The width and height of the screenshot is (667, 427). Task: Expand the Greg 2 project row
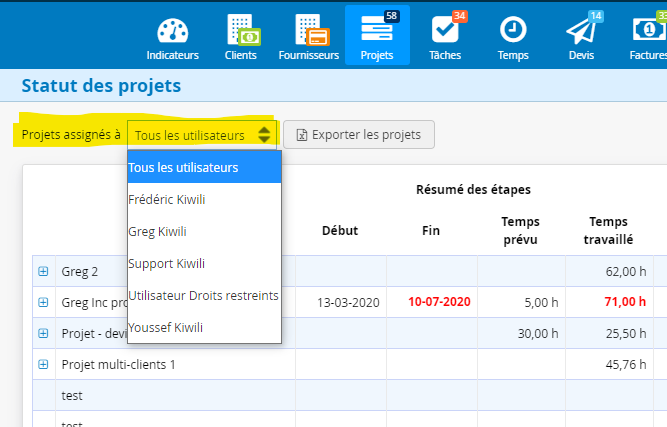click(x=43, y=271)
